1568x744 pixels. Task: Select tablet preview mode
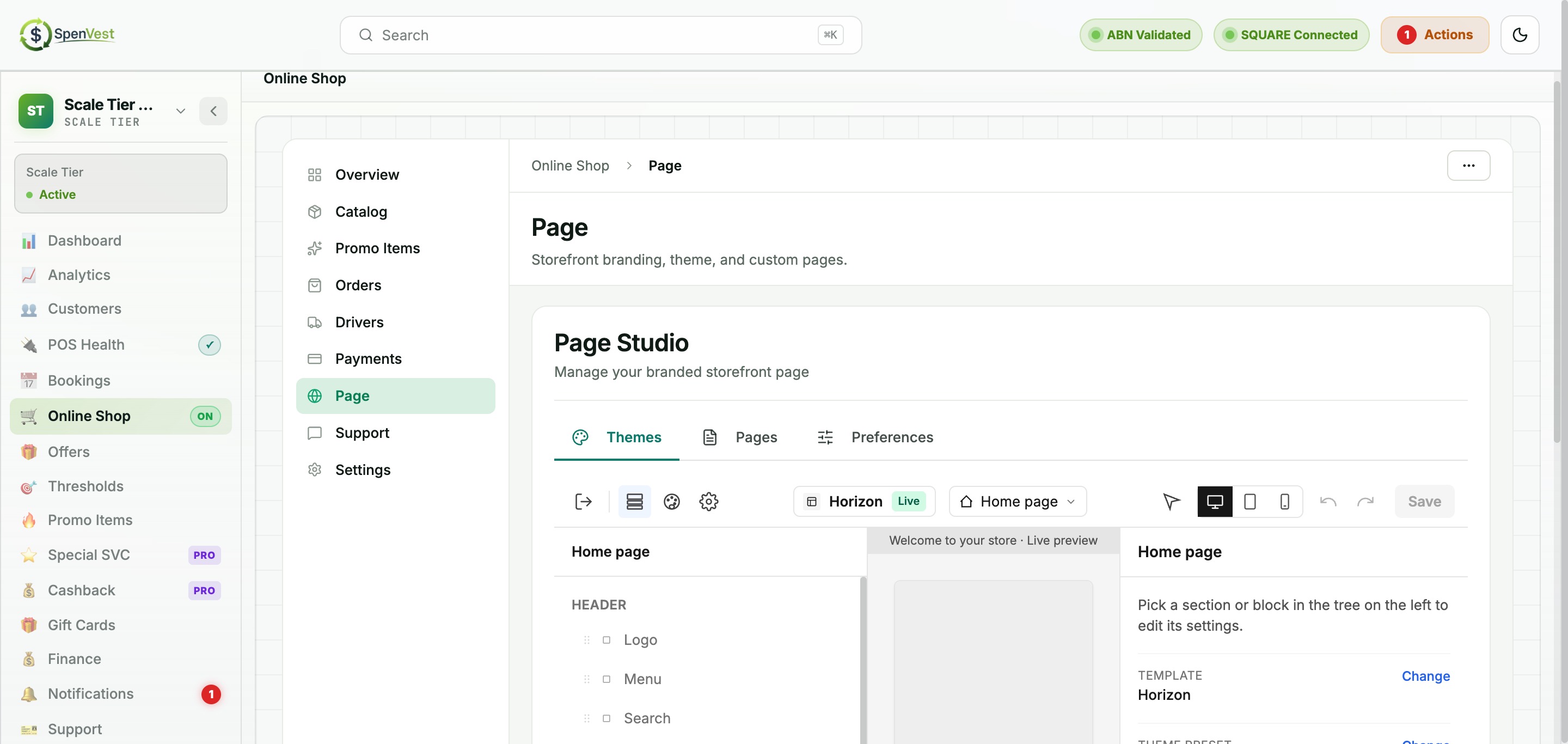[1249, 502]
